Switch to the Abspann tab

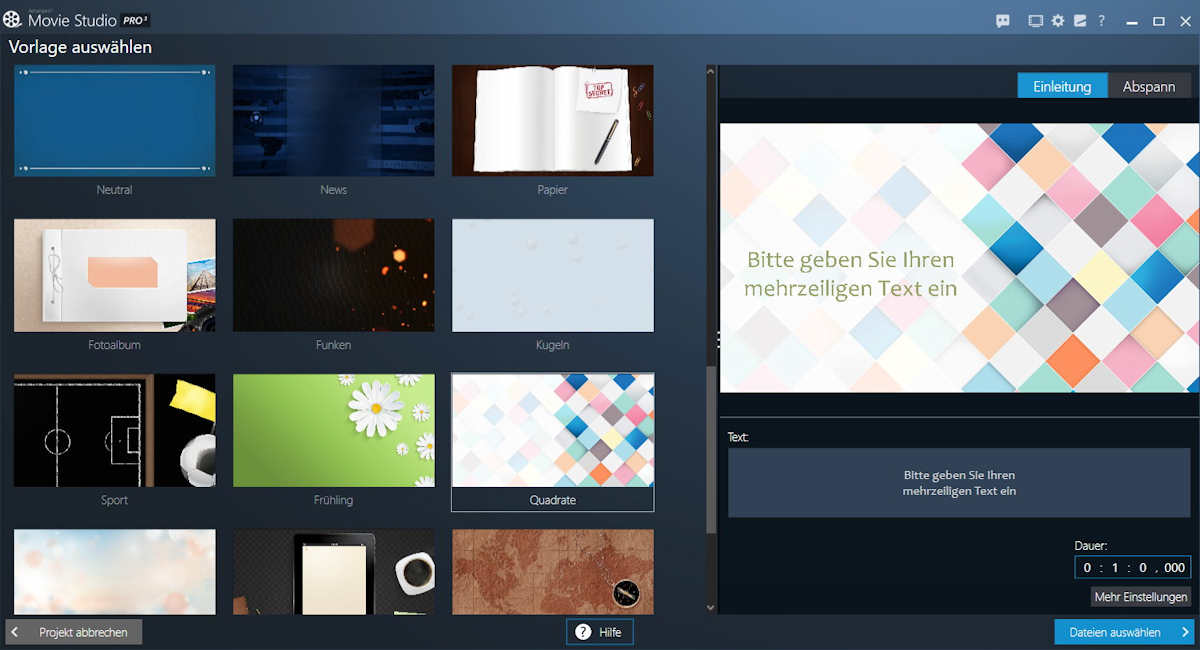coord(1149,86)
